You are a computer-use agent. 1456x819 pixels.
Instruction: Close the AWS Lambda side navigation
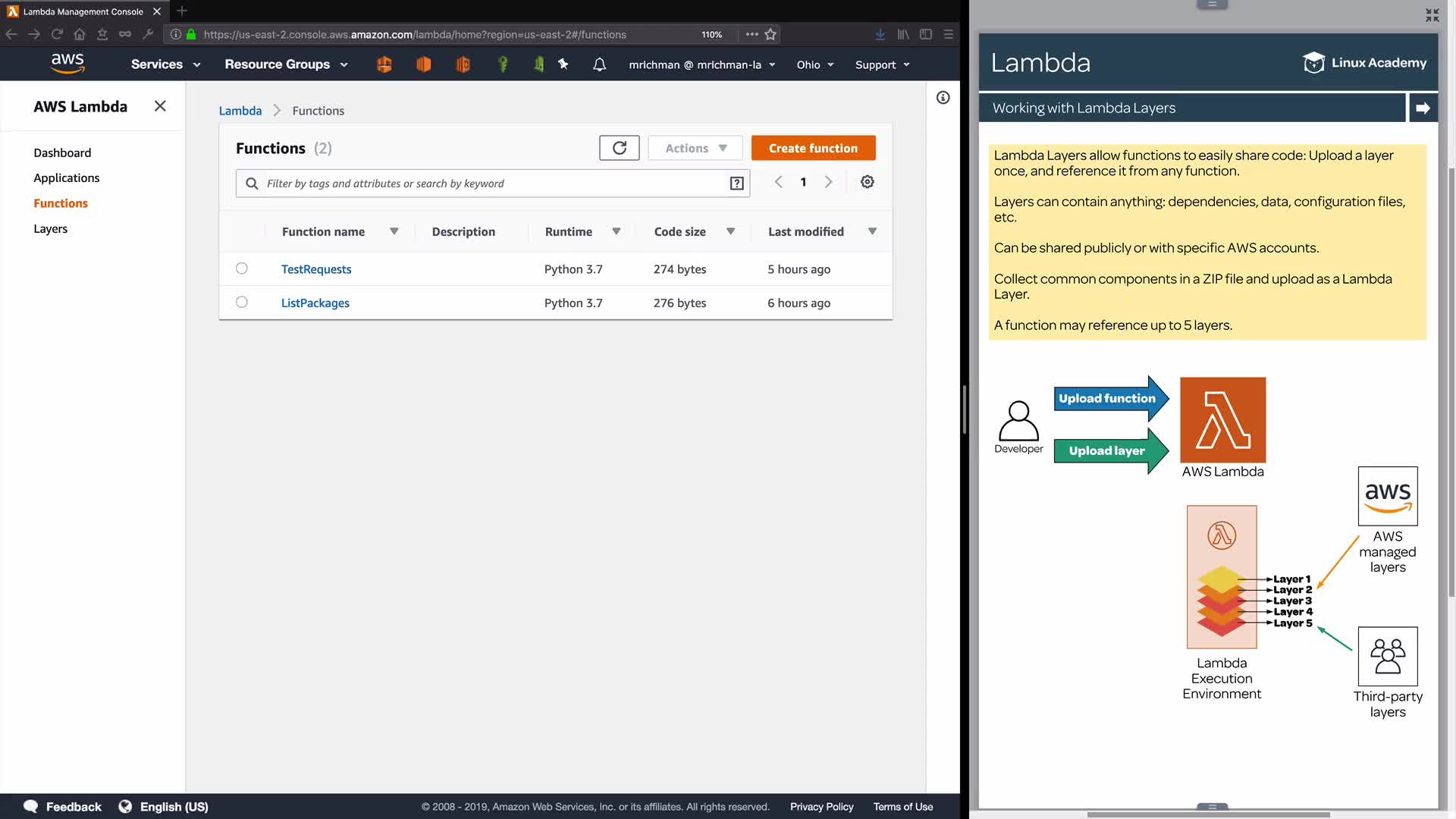tap(160, 106)
